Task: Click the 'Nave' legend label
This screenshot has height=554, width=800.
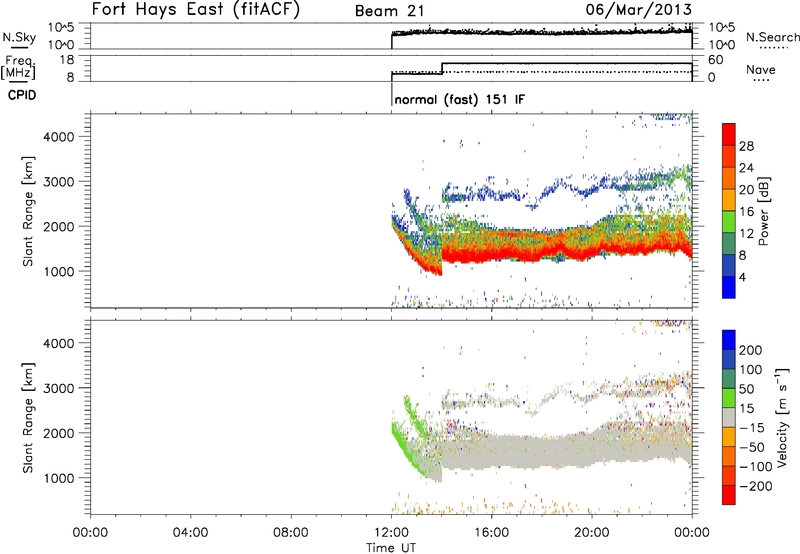Action: pos(761,69)
